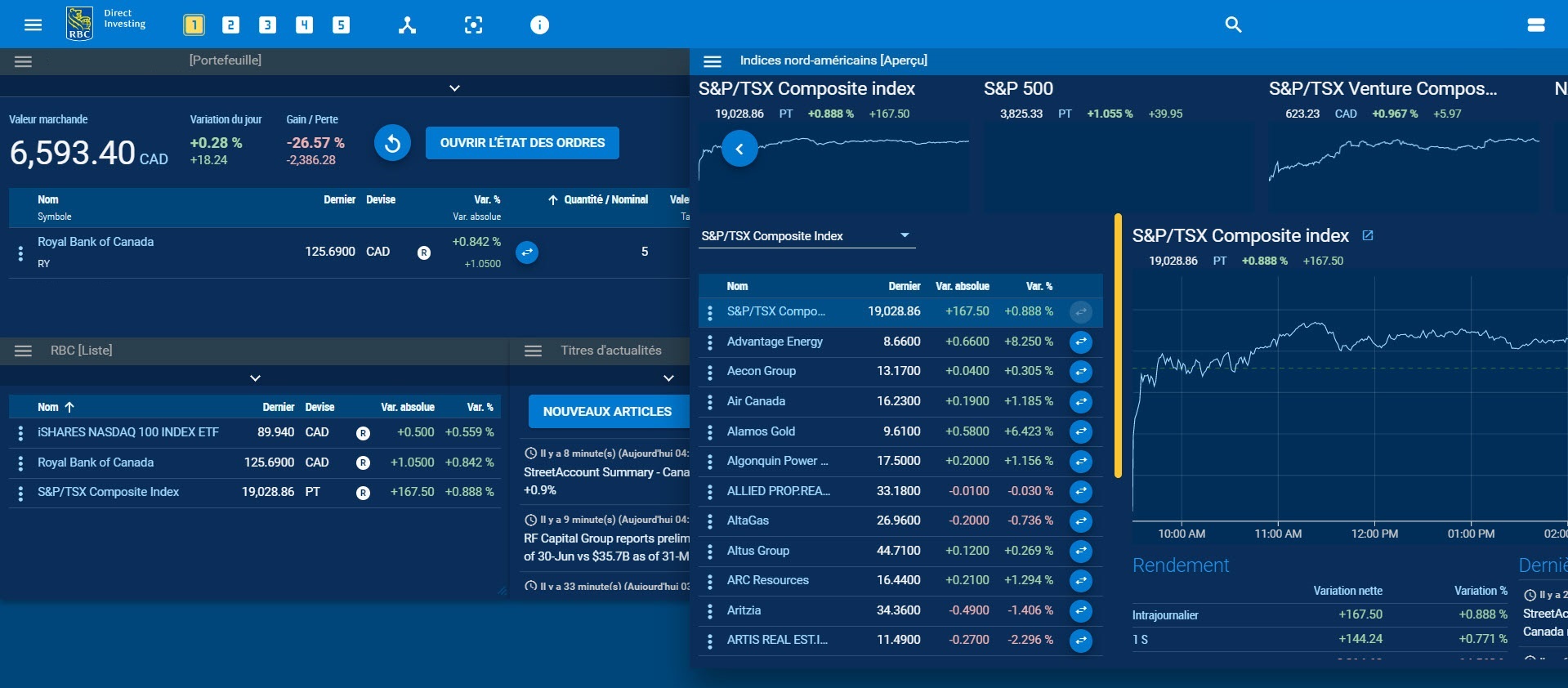
Task: Sort by Quantité / Nominal column
Action: pyautogui.click(x=605, y=199)
